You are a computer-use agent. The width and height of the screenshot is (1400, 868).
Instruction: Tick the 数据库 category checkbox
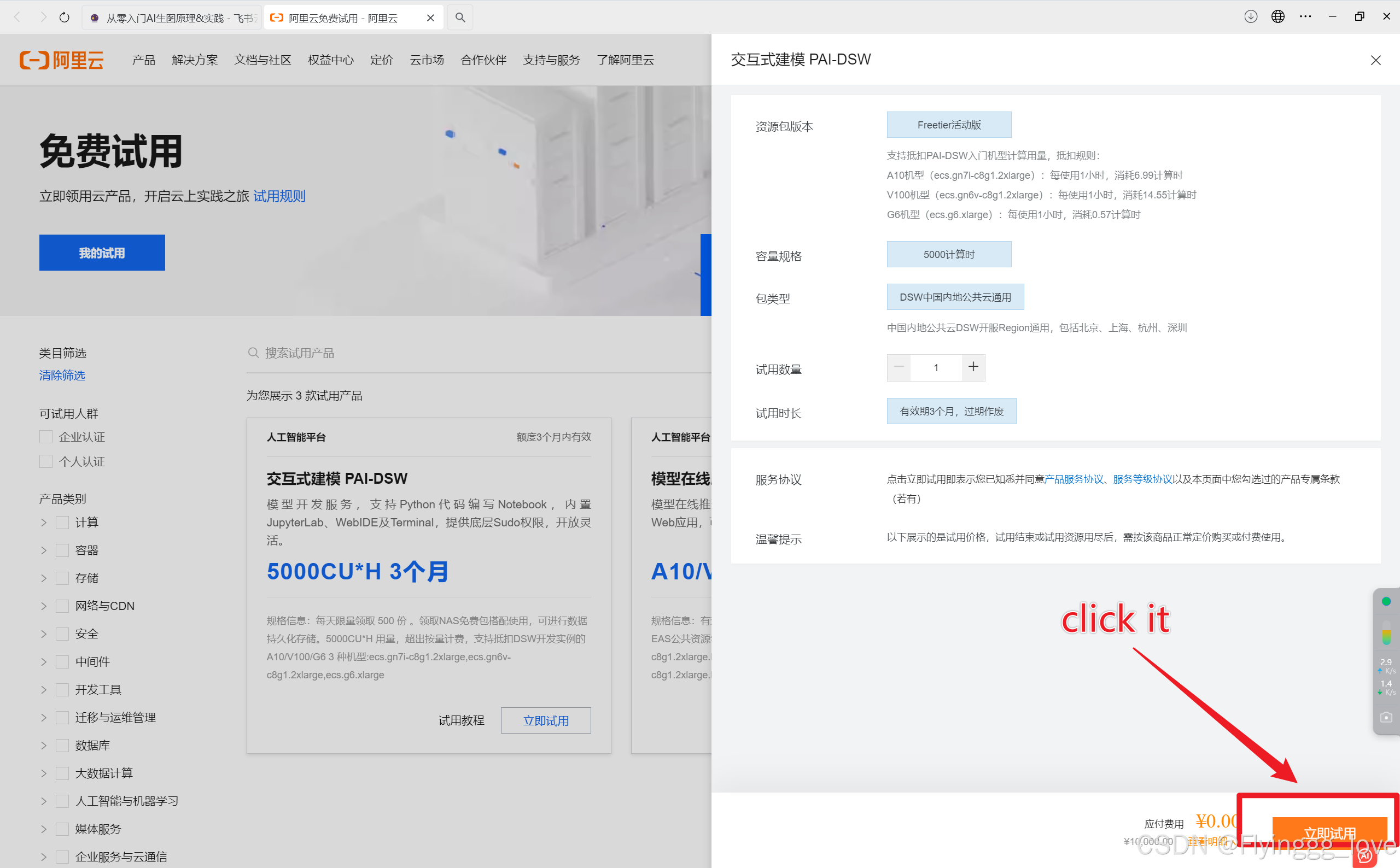62,745
